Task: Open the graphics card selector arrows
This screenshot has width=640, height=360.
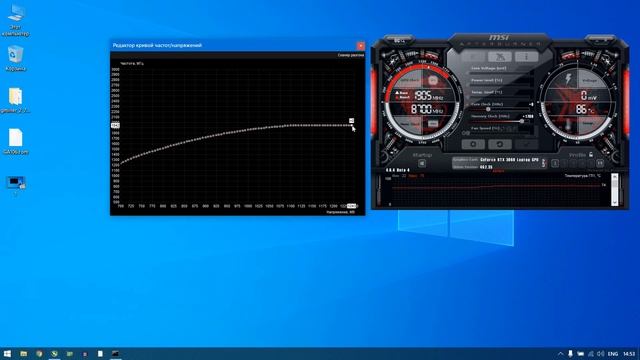Action: click(543, 163)
